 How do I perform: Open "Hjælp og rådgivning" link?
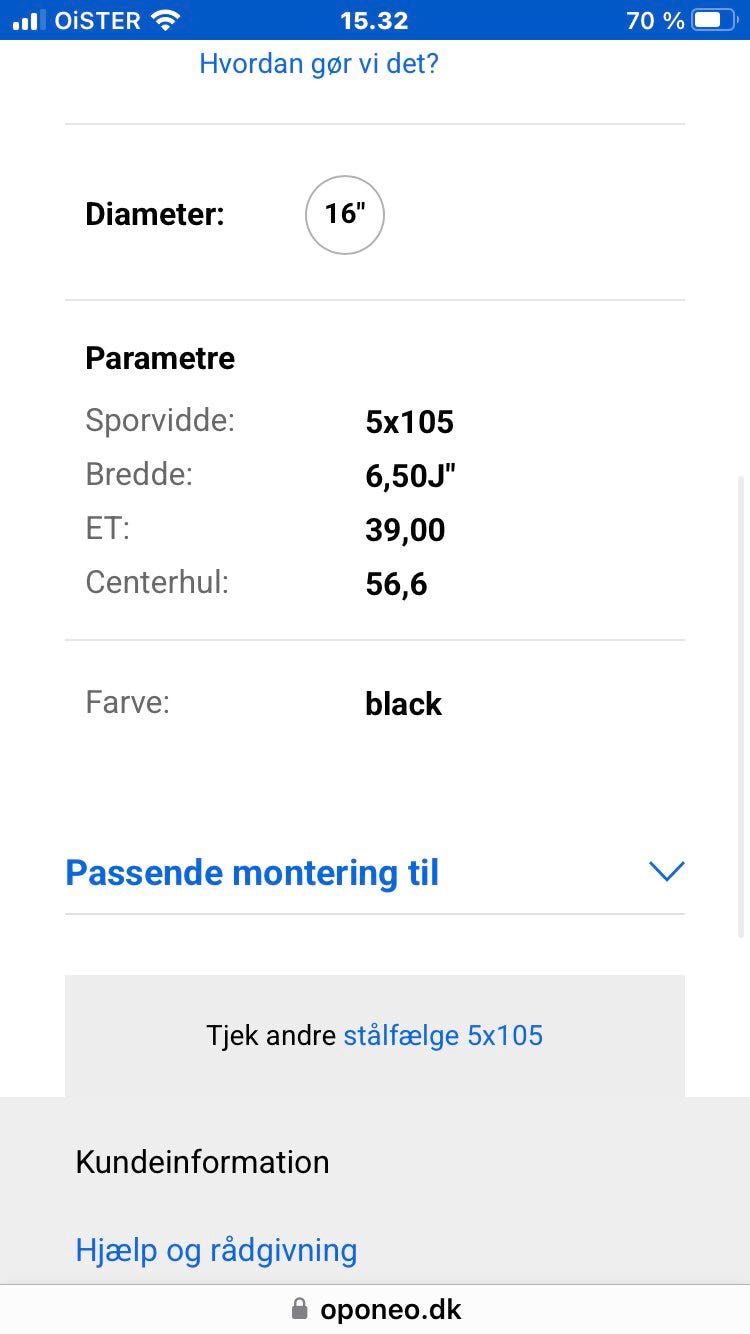pos(216,1250)
